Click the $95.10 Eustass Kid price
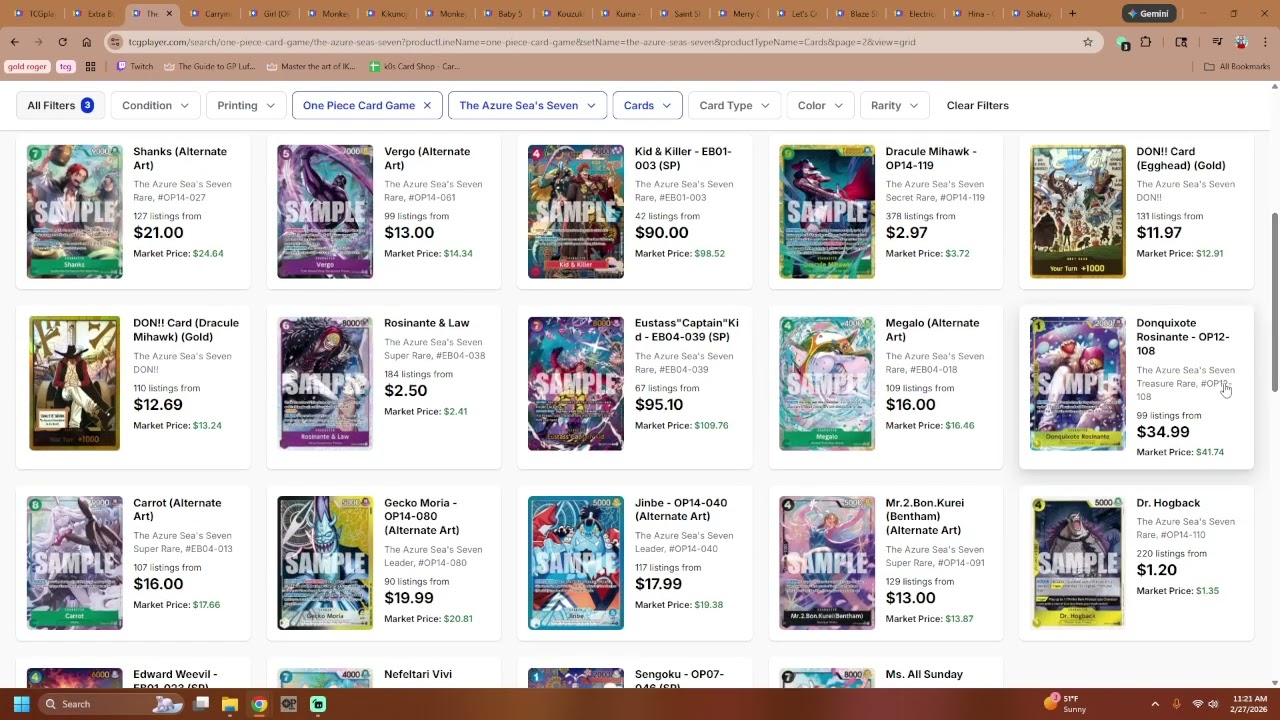The image size is (1280, 720). (659, 405)
